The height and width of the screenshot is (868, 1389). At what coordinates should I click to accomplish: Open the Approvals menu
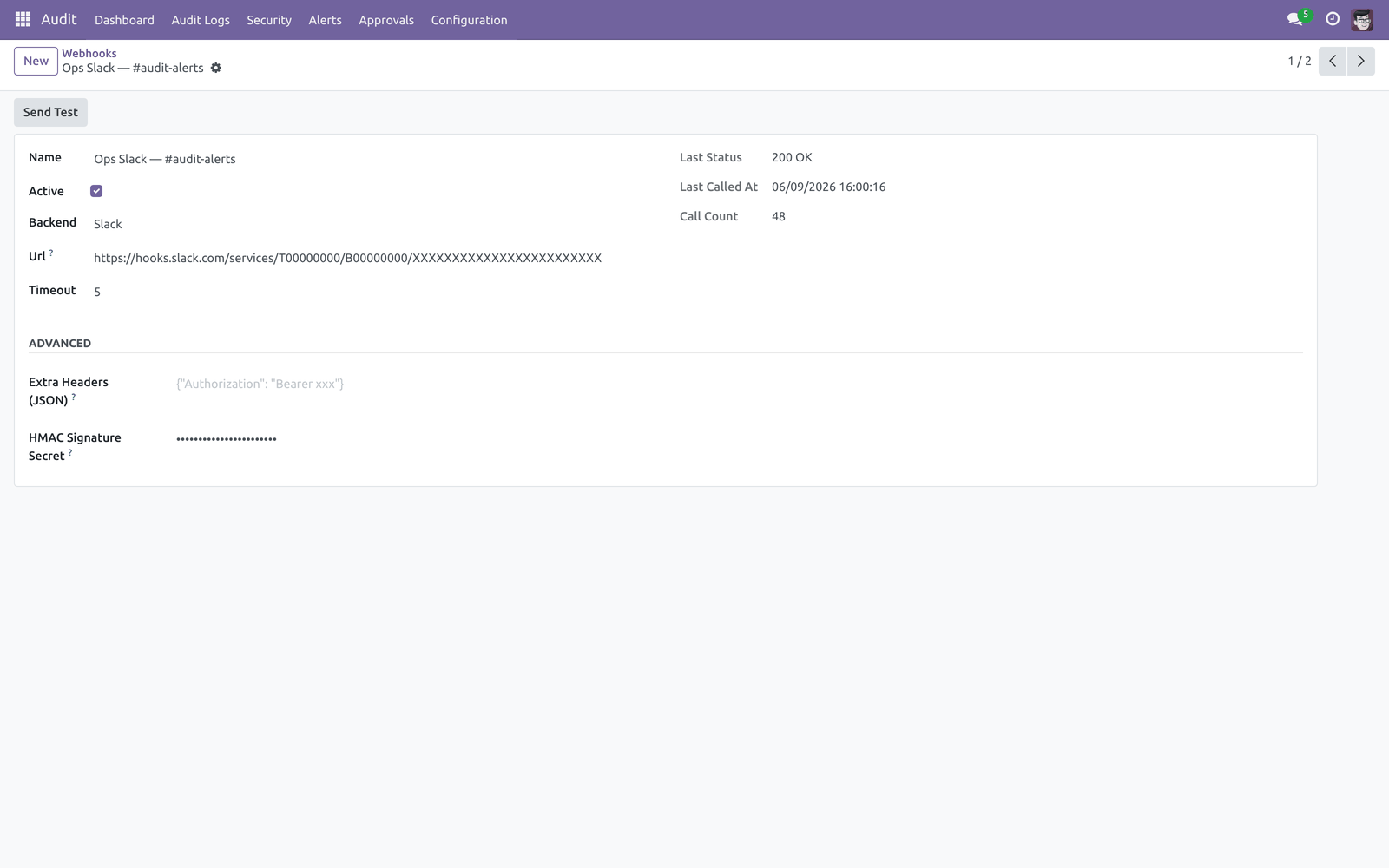386,20
